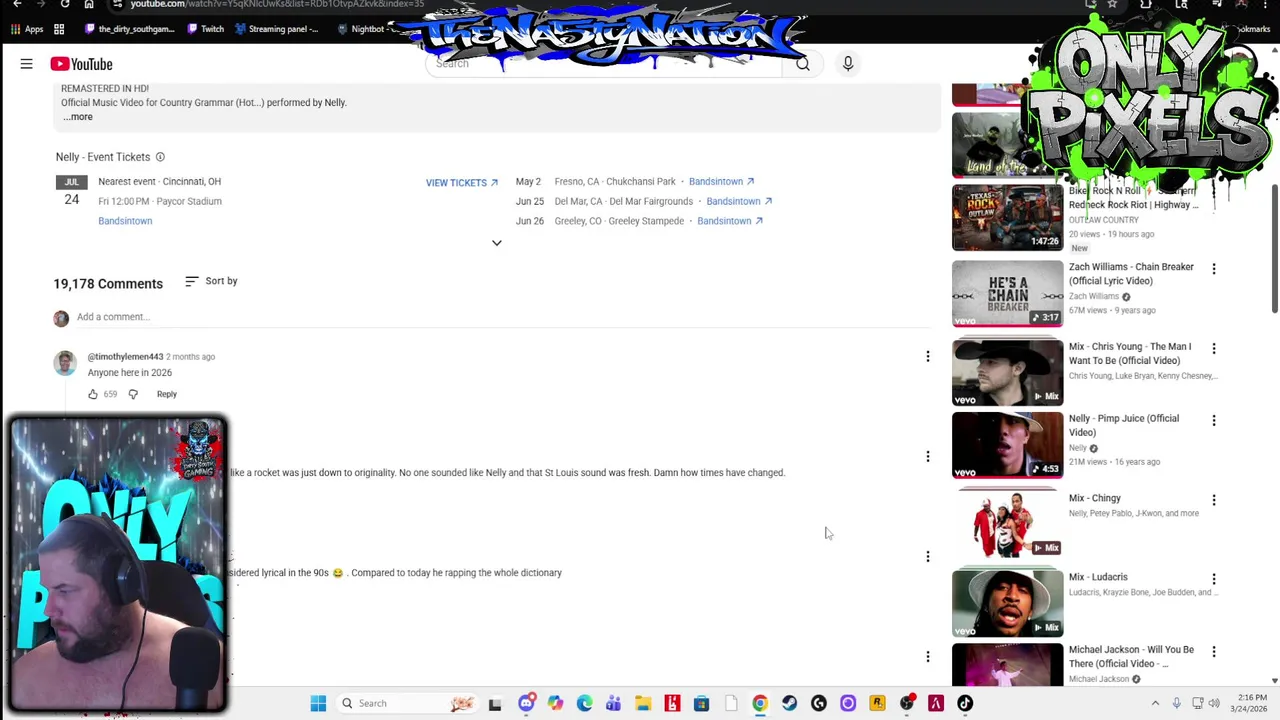Open more options for Mix - Ludacris
1280x720 pixels.
[1214, 579]
